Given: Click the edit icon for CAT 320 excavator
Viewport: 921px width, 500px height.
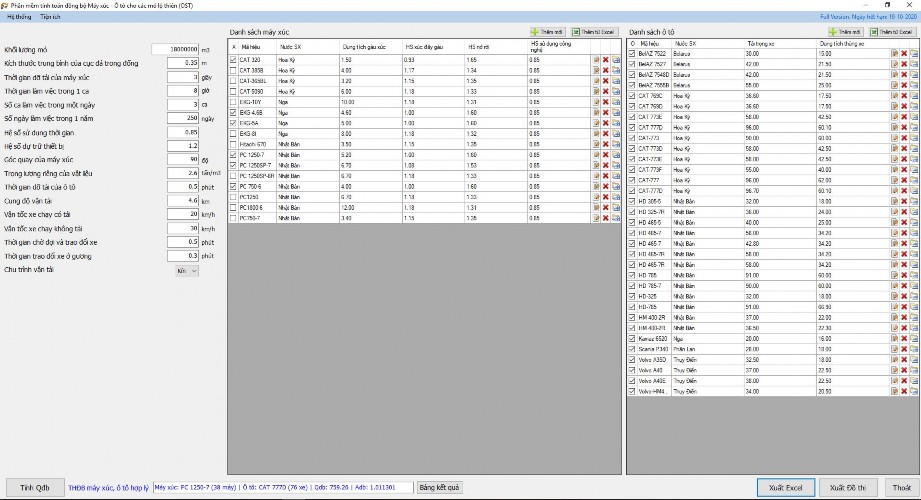Looking at the screenshot, I should click(596, 60).
